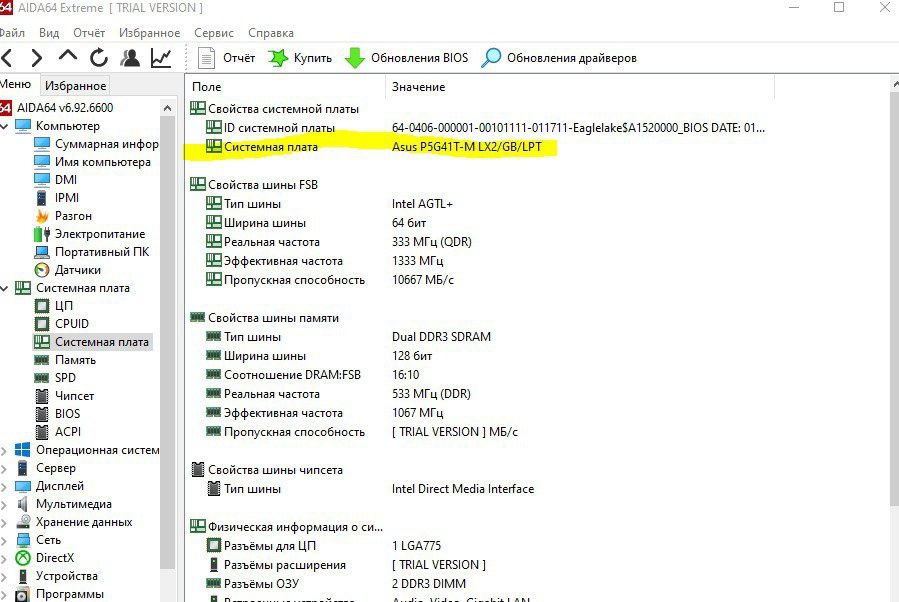The image size is (899, 602).
Task: Click the Мультимедиа speaker icon
Action: (x=22, y=504)
